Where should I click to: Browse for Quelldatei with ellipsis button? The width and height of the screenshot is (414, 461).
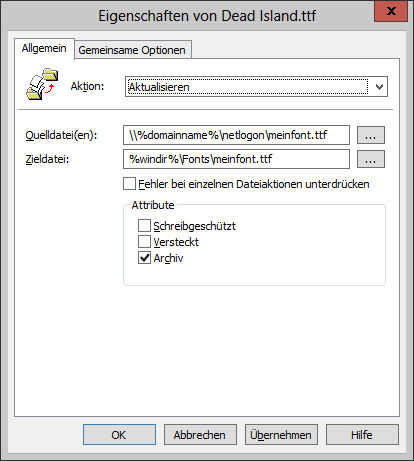click(x=371, y=135)
